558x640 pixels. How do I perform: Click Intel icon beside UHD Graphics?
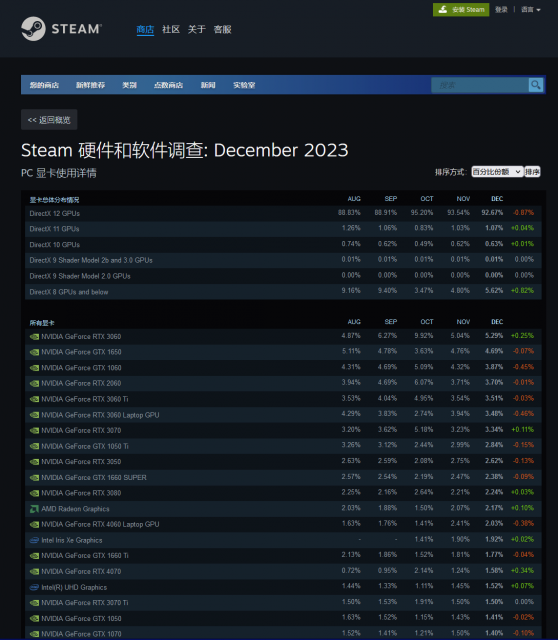point(34,587)
